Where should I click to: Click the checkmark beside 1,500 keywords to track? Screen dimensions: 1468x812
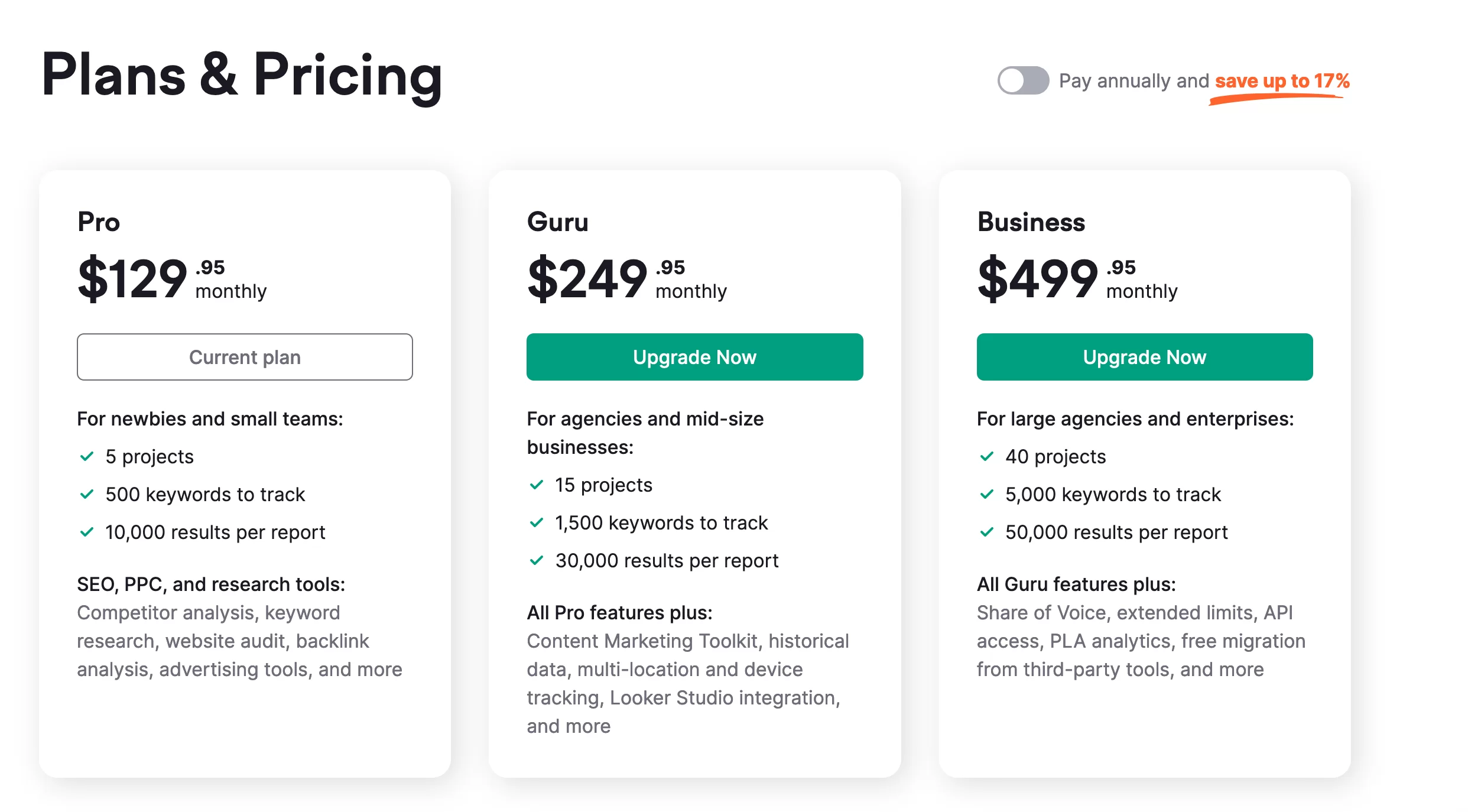point(537,522)
